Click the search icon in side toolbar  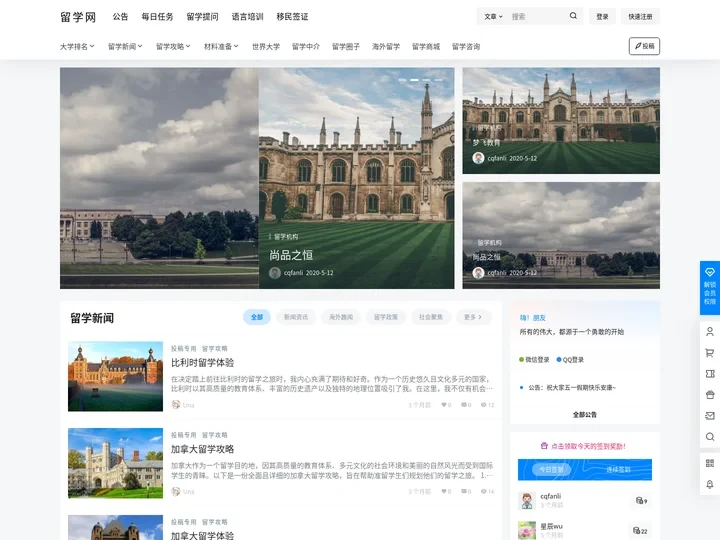709,437
